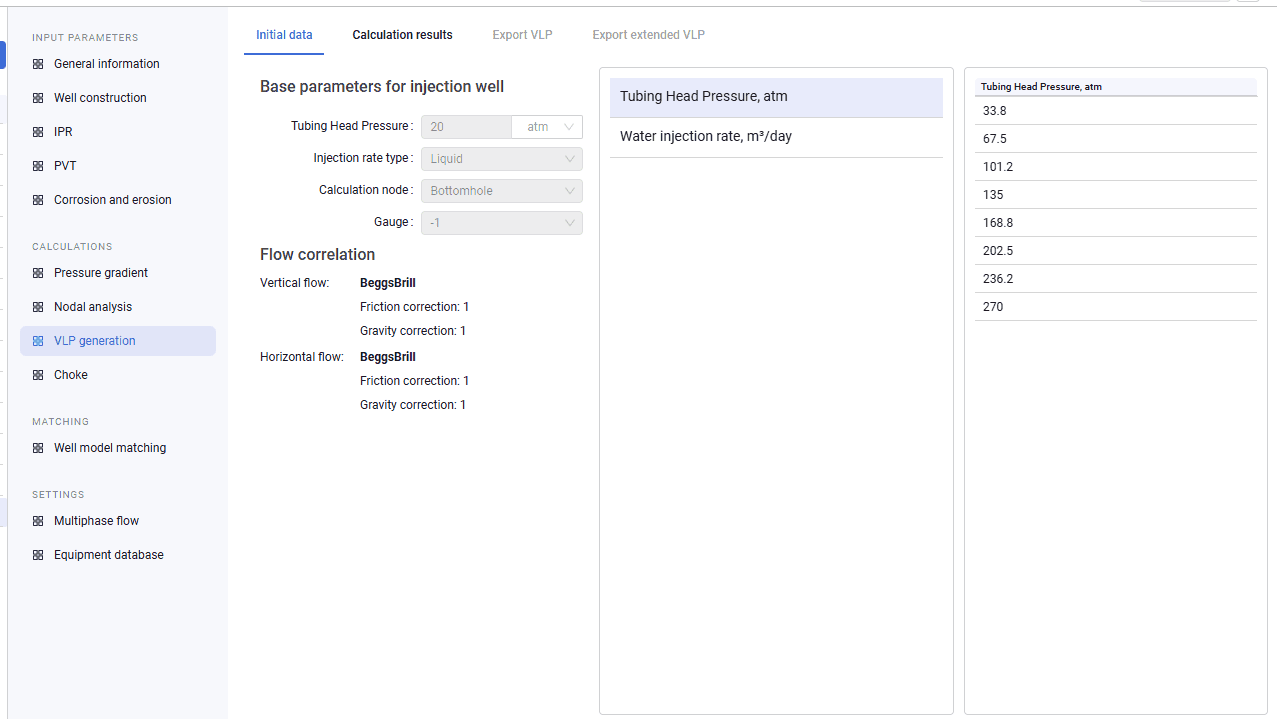
Task: Open the Injection rate type dropdown
Action: point(502,159)
